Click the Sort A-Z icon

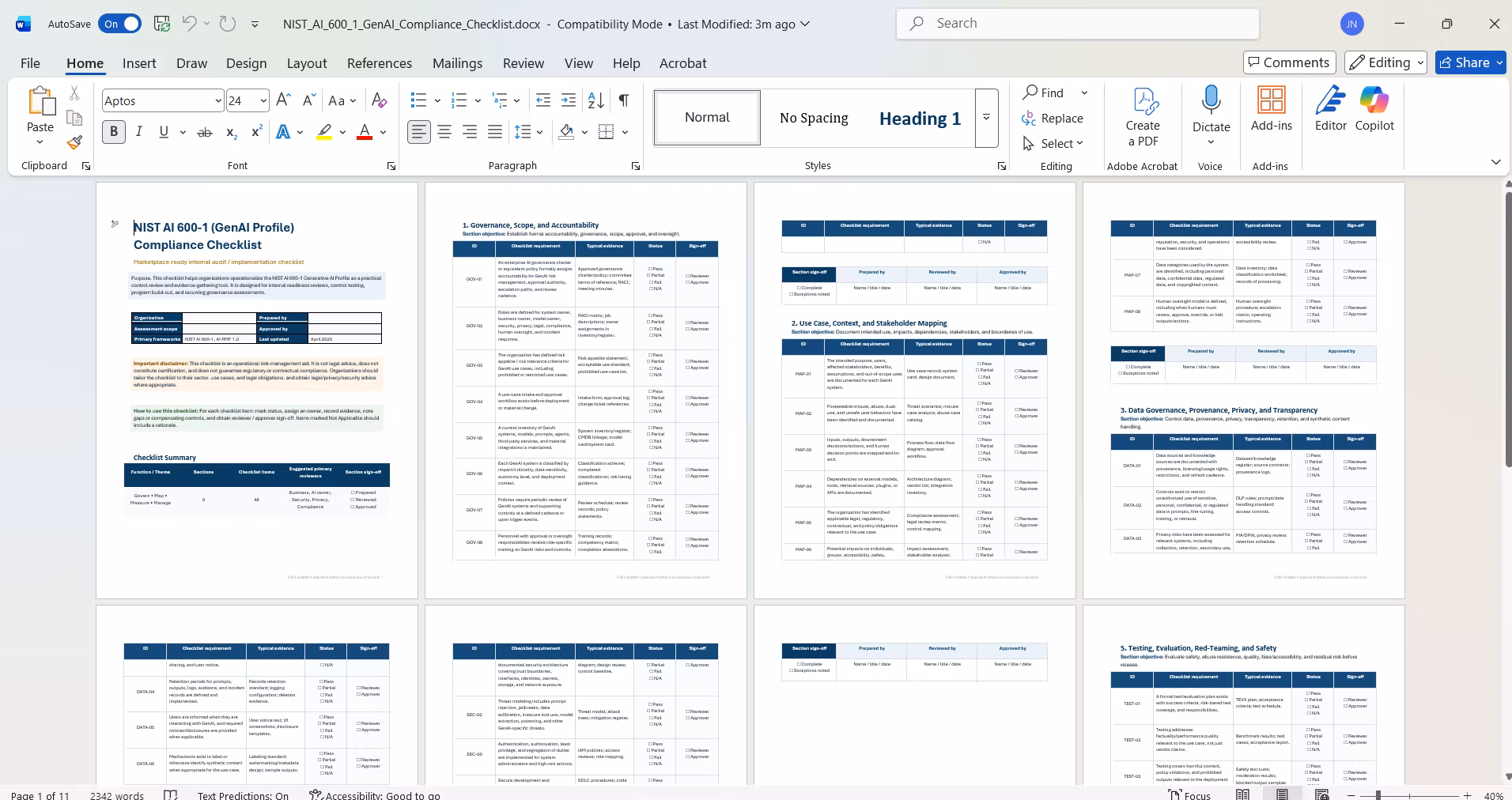[596, 100]
